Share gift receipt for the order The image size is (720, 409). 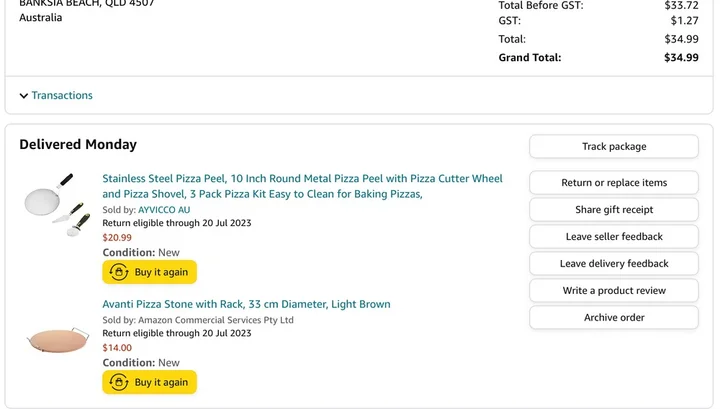[x=613, y=210]
